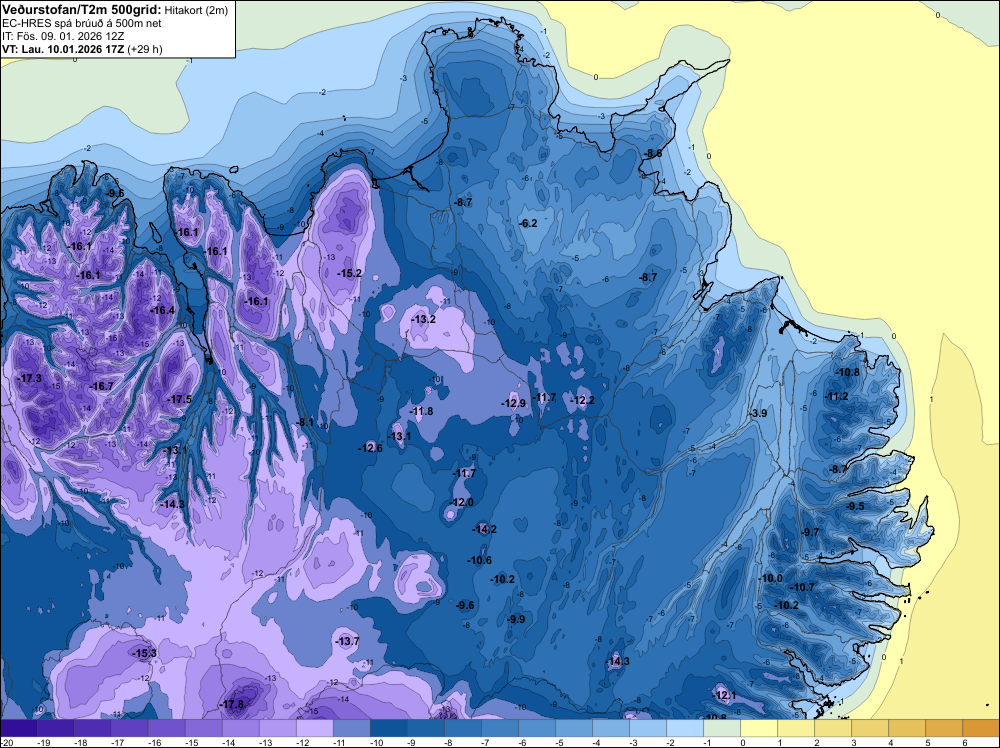Click the -10.7 temperature value
1000x748 pixels.
803,587
